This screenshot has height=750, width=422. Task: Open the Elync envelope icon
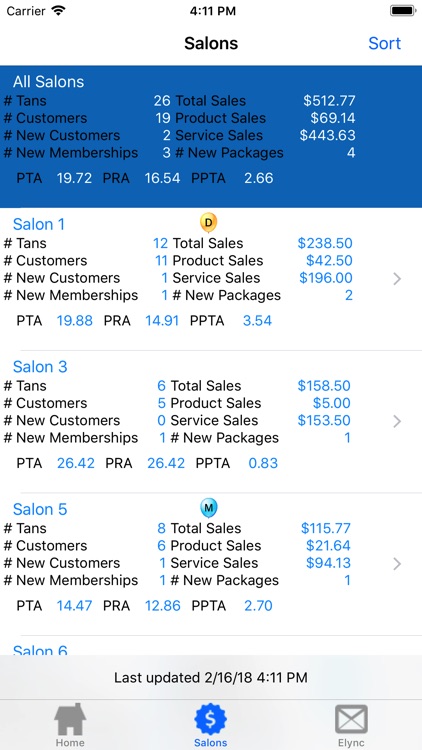351,719
